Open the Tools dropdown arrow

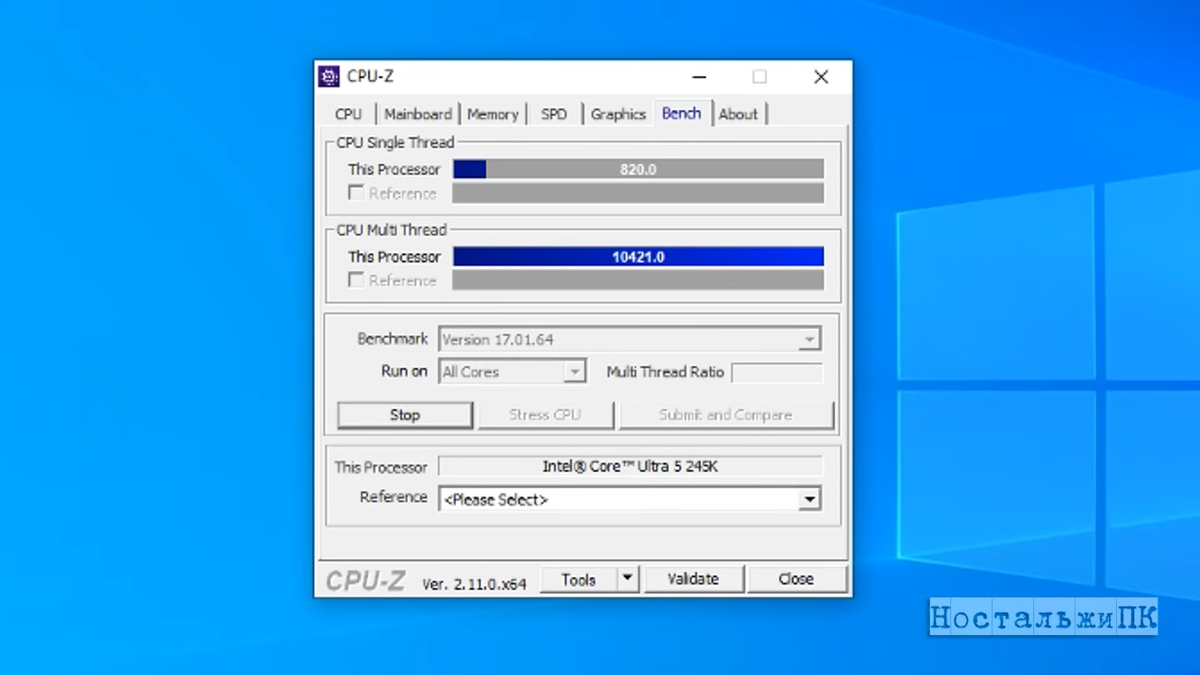[x=627, y=579]
